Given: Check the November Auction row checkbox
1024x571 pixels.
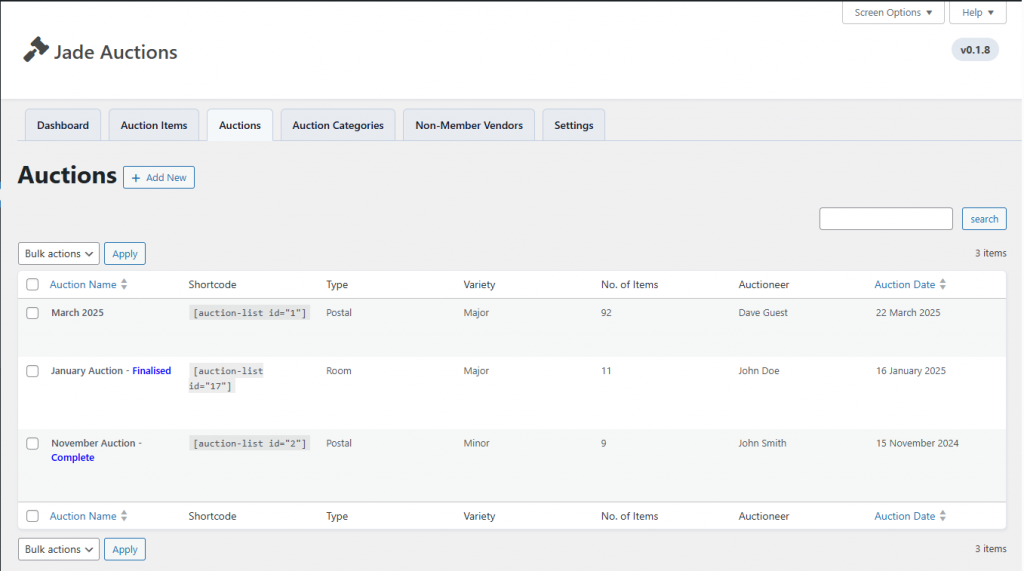Looking at the screenshot, I should point(33,443).
